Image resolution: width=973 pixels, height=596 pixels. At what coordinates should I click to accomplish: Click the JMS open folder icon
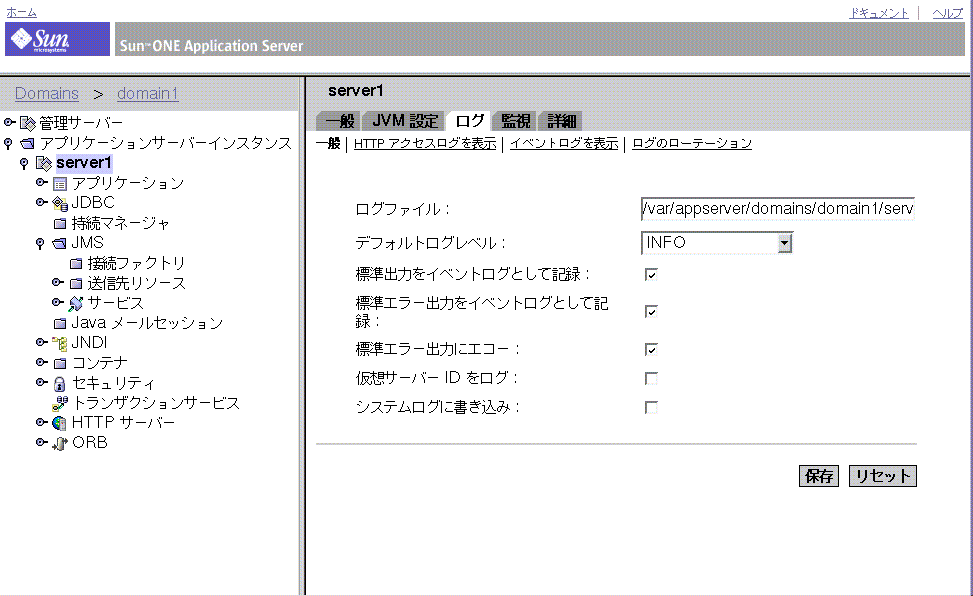point(60,243)
